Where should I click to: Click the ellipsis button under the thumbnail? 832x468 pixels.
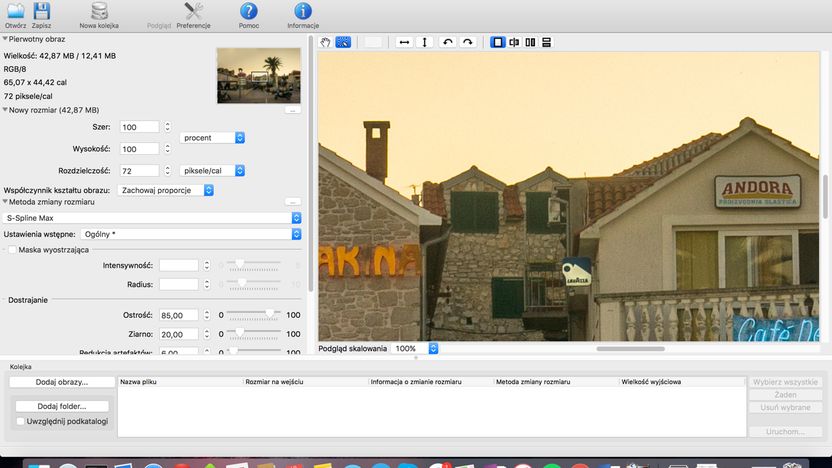pos(293,110)
